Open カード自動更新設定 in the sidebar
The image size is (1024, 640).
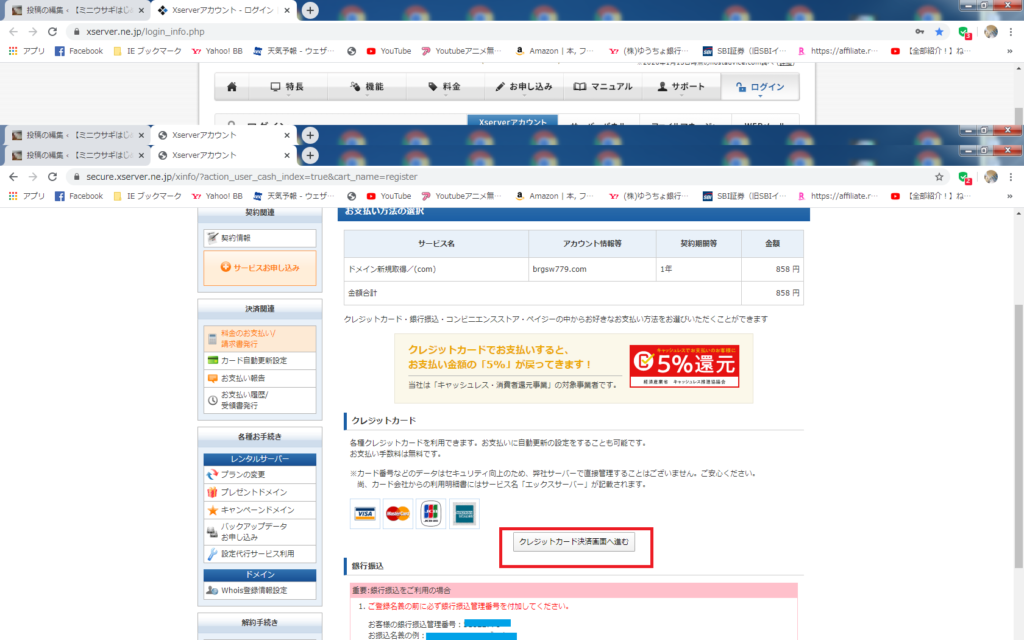tap(259, 360)
